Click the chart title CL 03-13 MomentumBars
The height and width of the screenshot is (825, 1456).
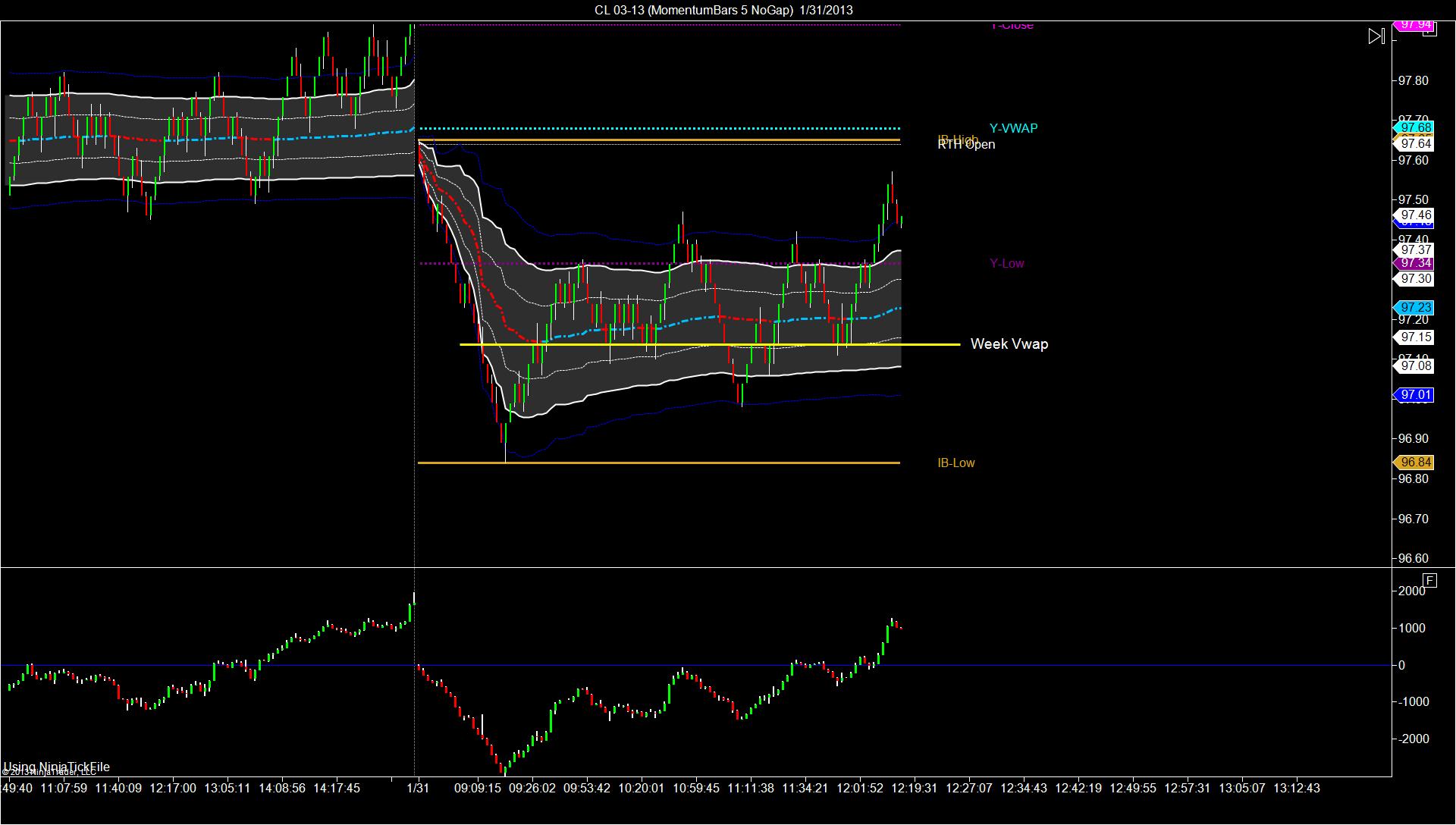click(x=723, y=10)
